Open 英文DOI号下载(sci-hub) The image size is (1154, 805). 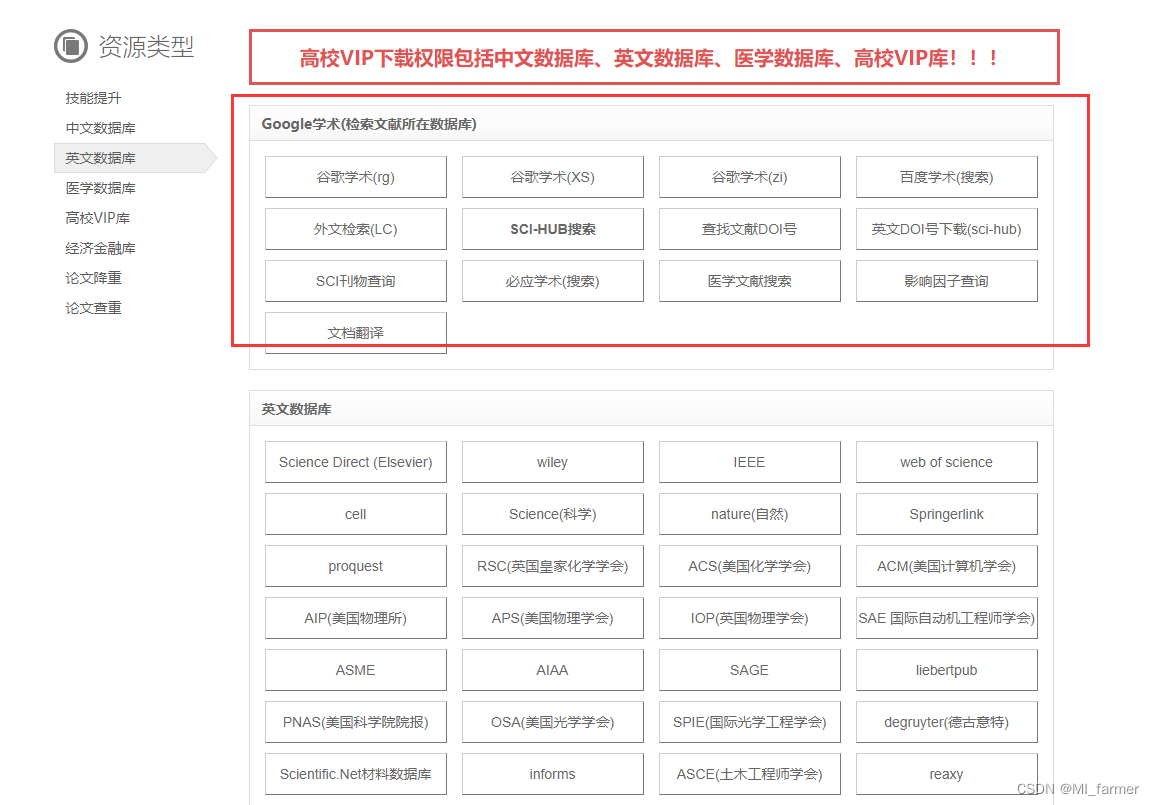point(946,230)
